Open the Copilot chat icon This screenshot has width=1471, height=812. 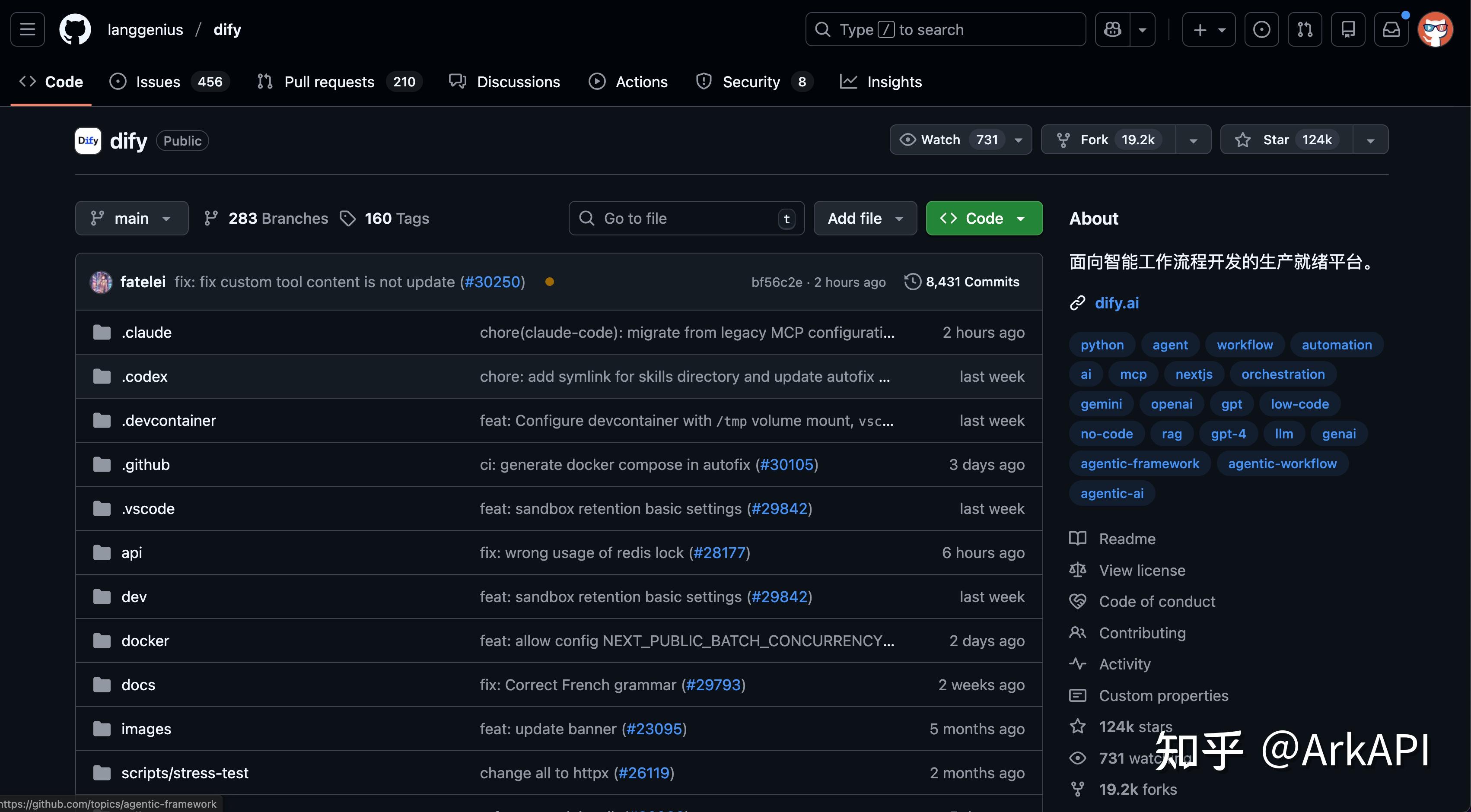[x=1112, y=29]
